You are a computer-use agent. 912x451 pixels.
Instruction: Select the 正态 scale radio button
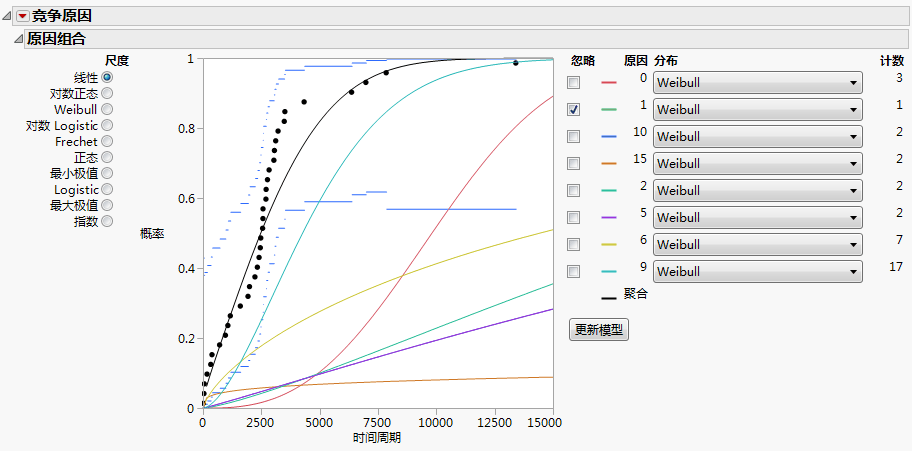coord(107,157)
